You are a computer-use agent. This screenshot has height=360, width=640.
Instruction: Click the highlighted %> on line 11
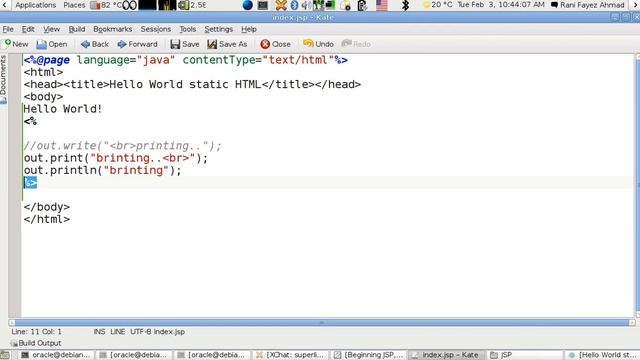[30, 183]
